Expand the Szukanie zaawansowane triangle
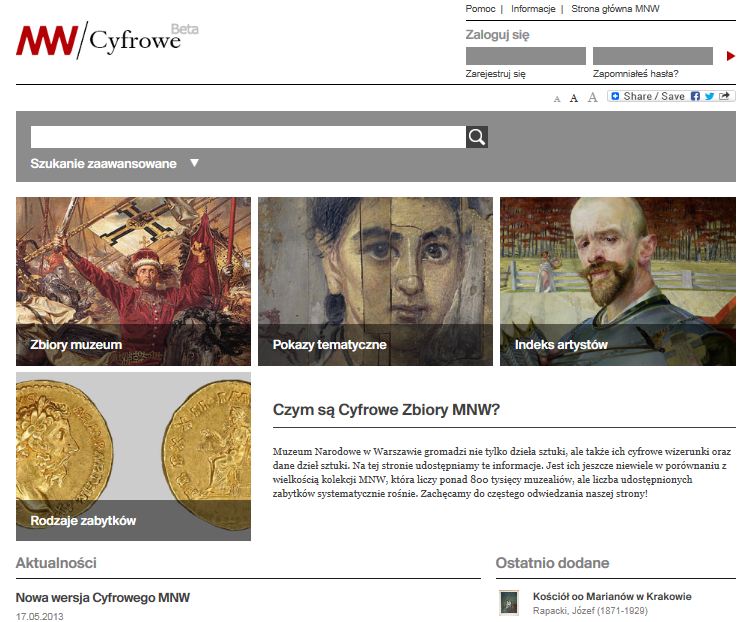This screenshot has height=622, width=752. pos(194,163)
